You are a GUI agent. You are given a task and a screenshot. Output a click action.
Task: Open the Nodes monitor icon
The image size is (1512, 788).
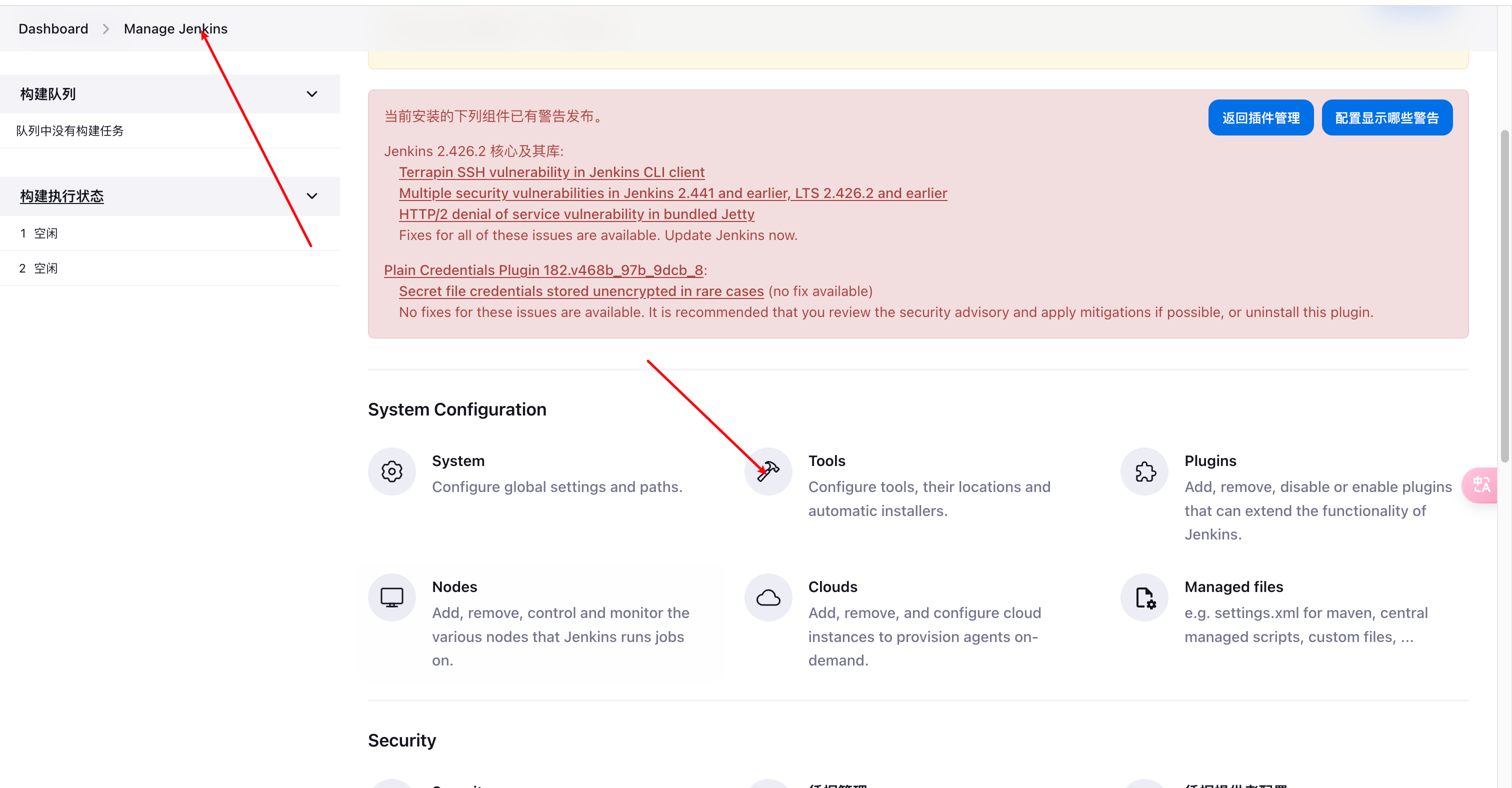point(391,597)
